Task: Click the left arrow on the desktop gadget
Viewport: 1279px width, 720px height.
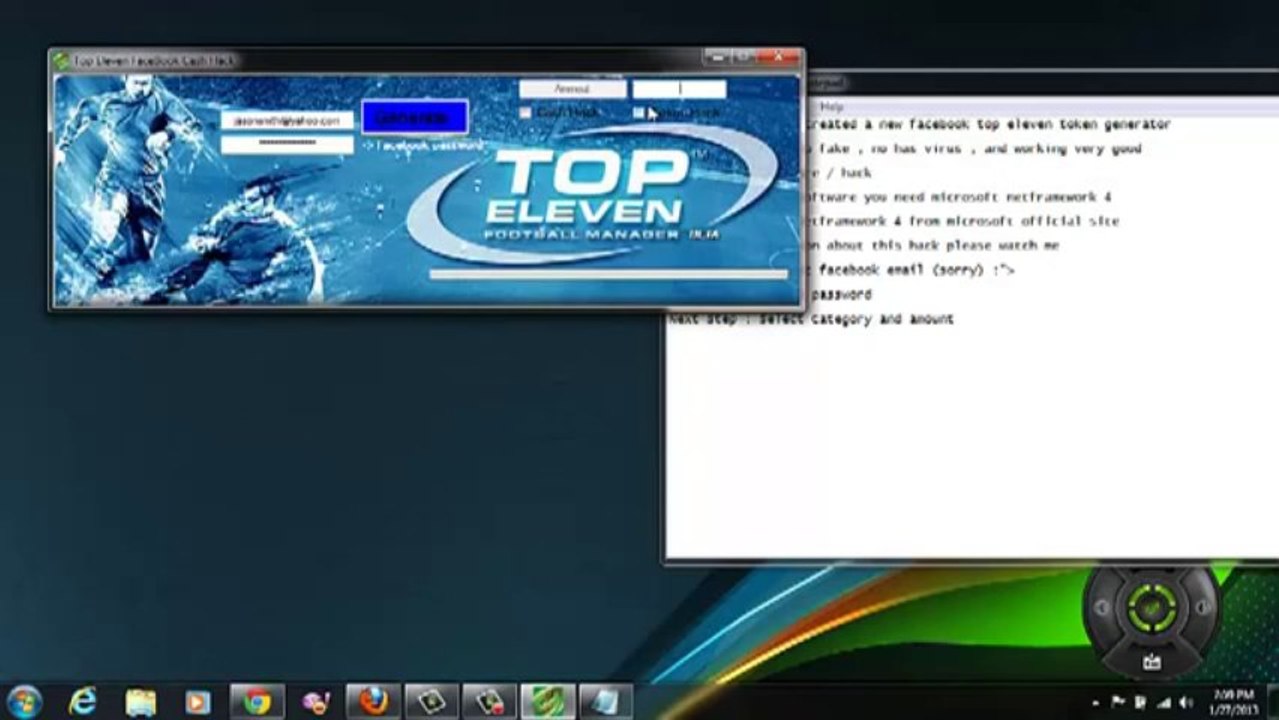Action: pos(1102,607)
